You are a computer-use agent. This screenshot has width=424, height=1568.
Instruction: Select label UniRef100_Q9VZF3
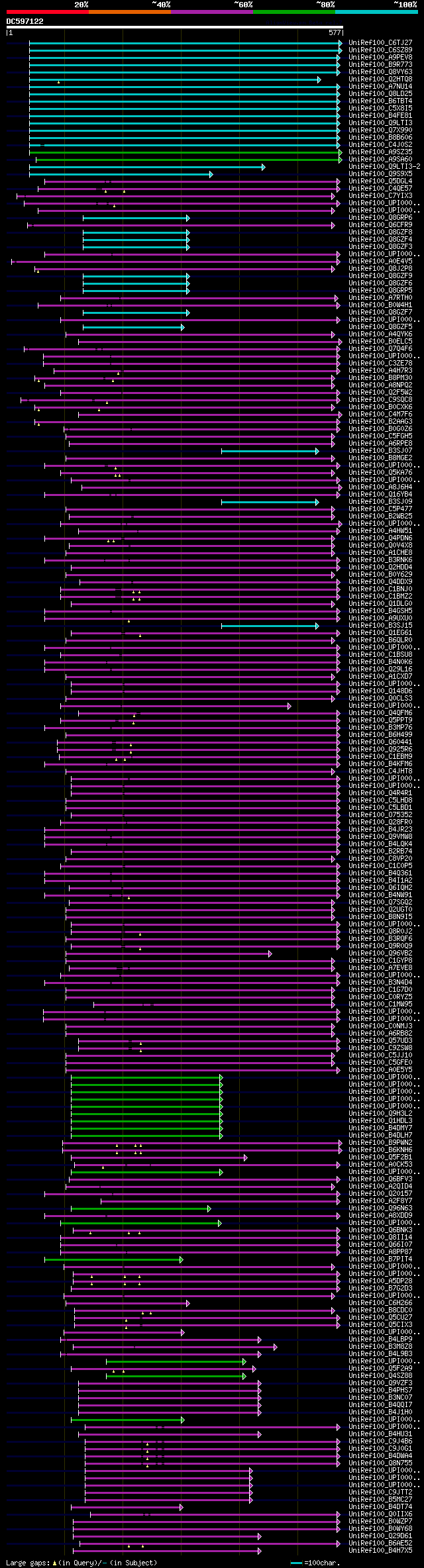click(x=380, y=1383)
